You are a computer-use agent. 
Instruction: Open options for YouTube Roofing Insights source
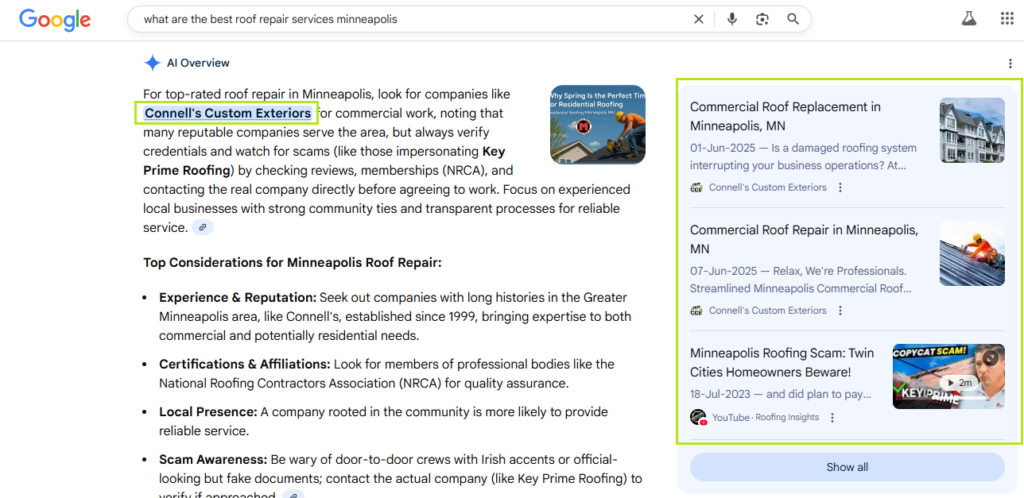click(x=832, y=418)
